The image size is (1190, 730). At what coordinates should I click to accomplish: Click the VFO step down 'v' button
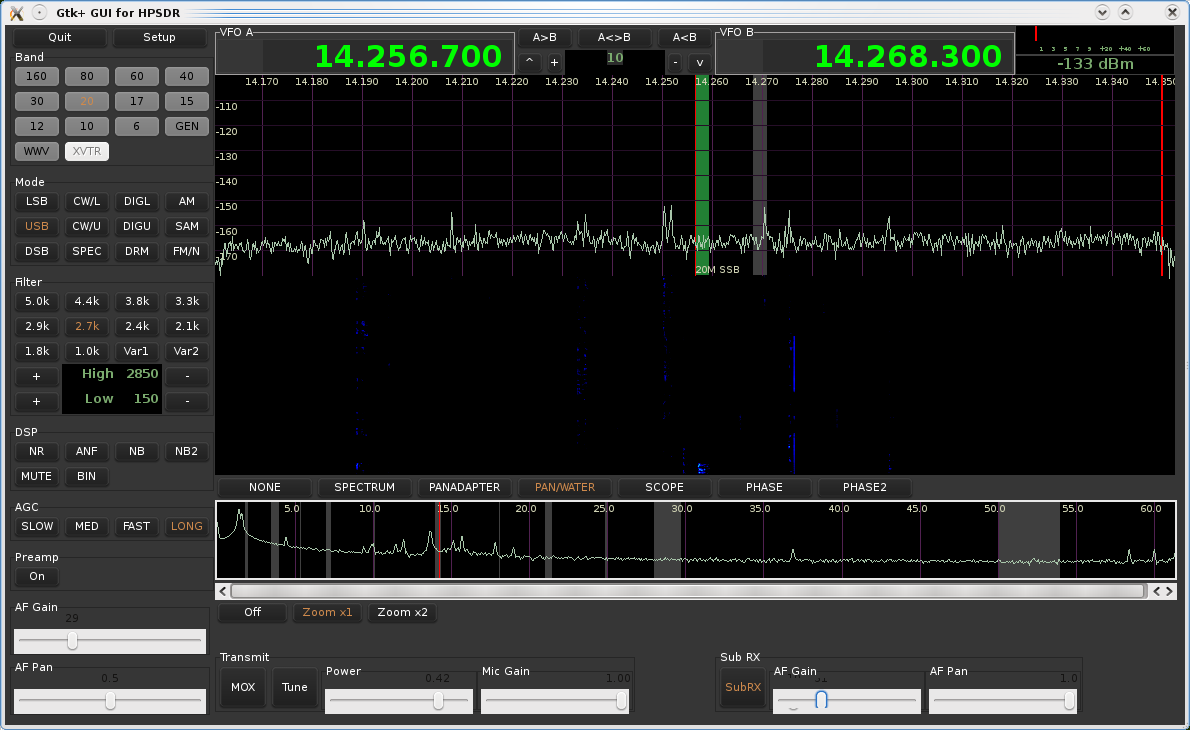tap(700, 62)
